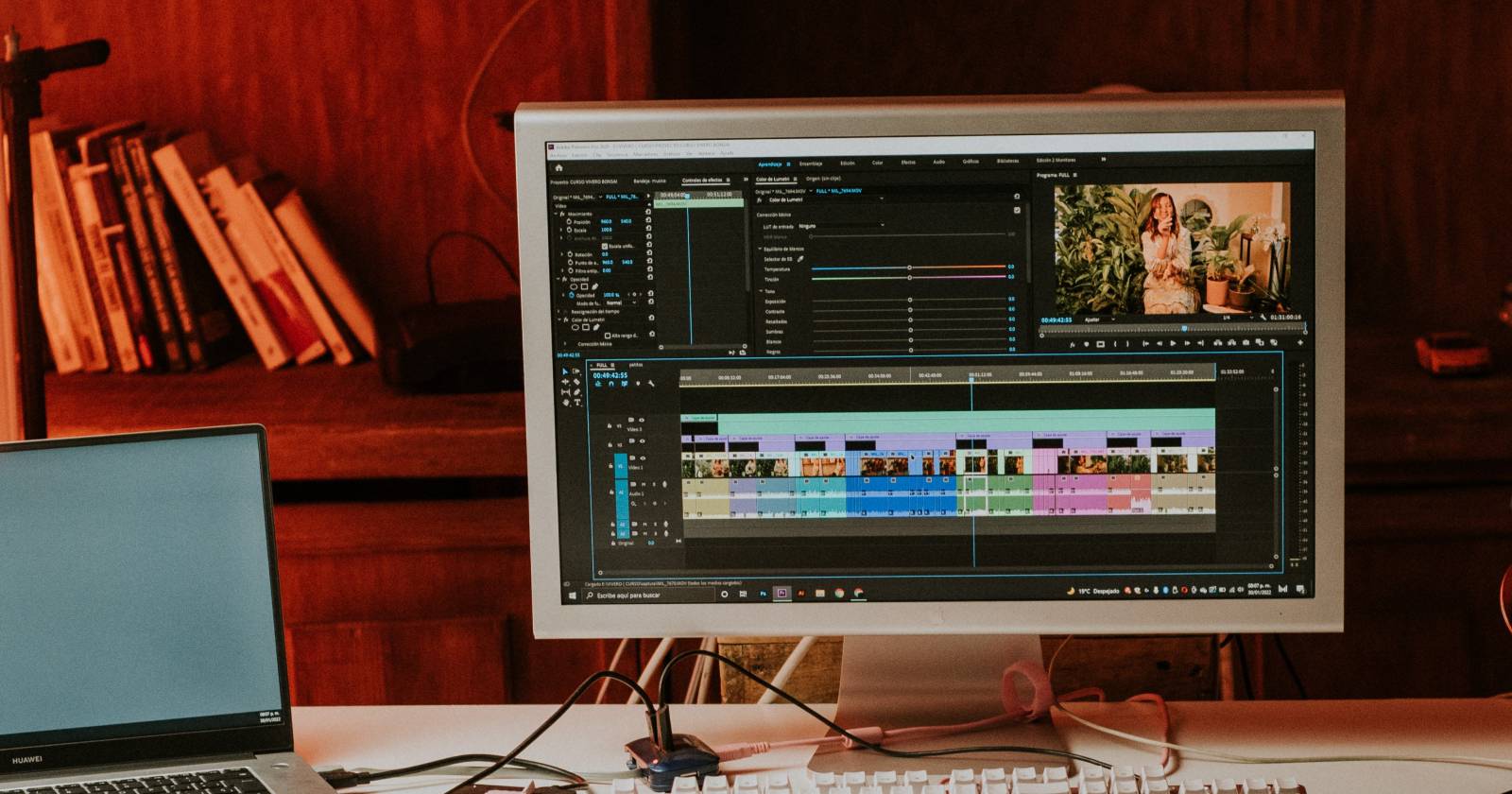Draw a pen mask under Color de Lumetri
The height and width of the screenshot is (794, 1512).
pyautogui.click(x=596, y=327)
